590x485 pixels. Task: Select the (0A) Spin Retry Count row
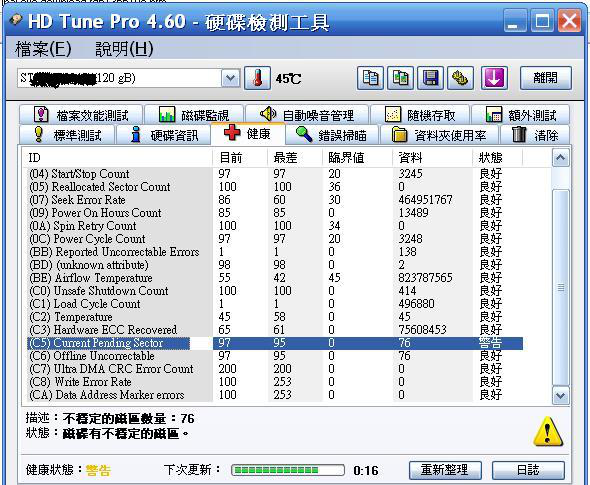click(x=275, y=226)
